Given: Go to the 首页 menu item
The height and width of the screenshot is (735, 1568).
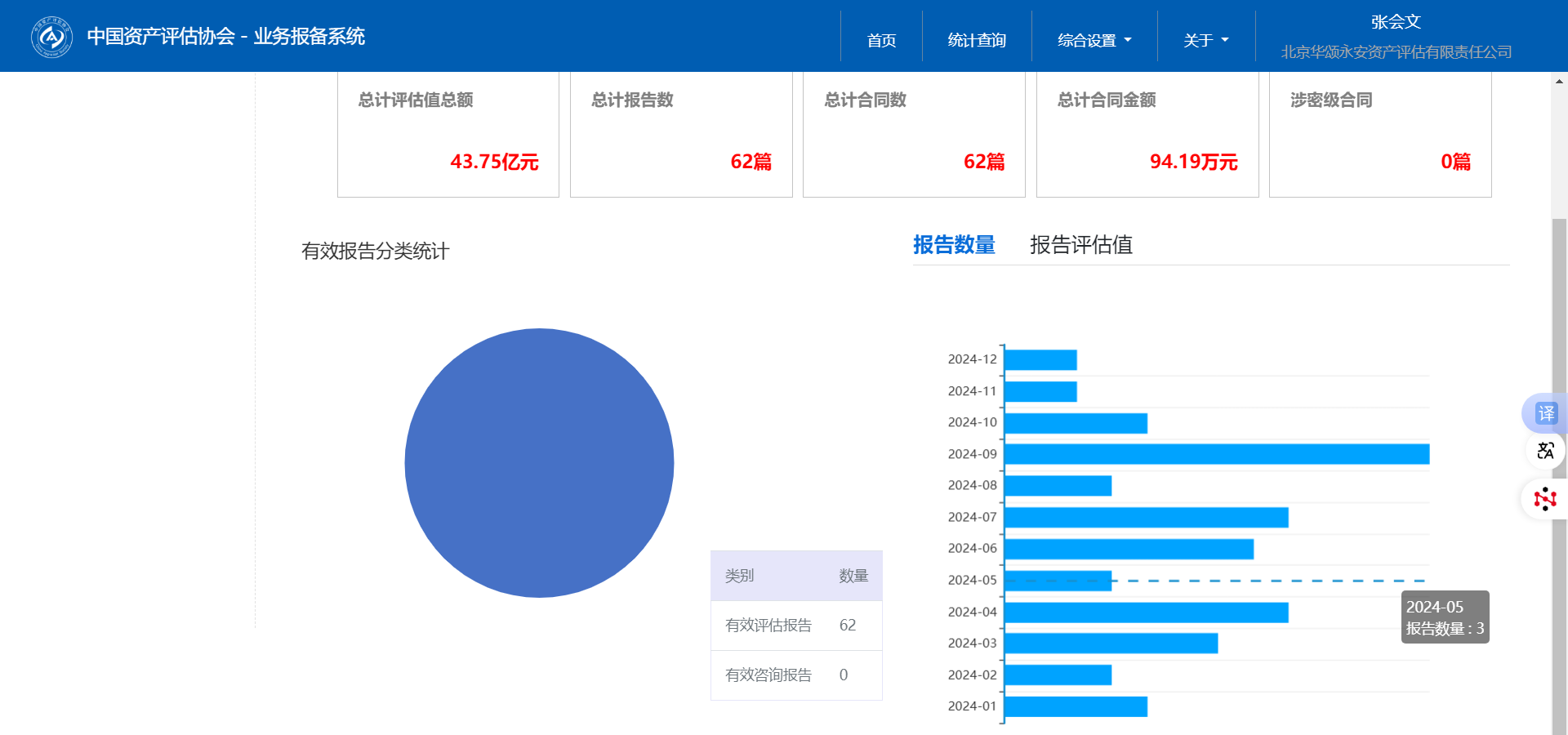Looking at the screenshot, I should [x=881, y=40].
